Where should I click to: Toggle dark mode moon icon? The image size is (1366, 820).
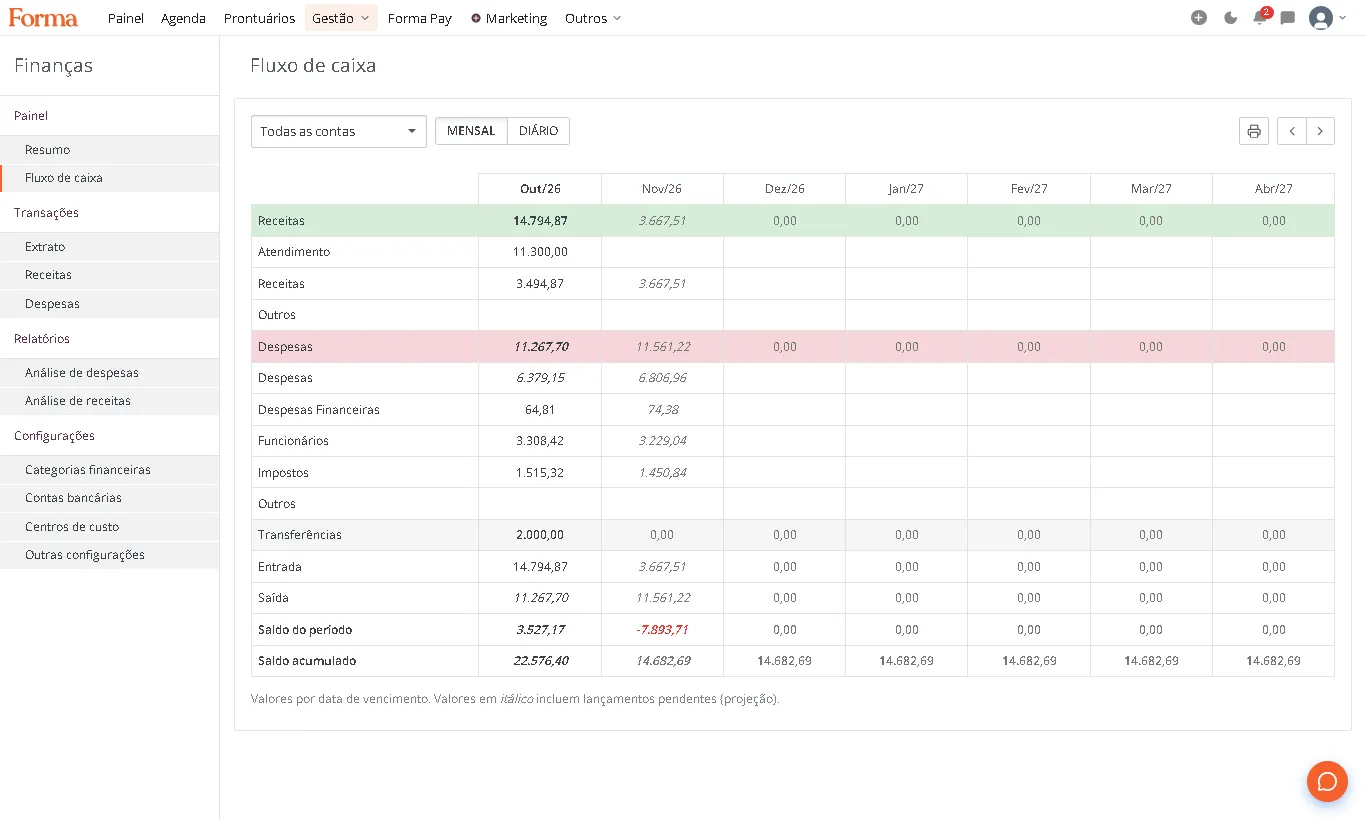click(1230, 18)
